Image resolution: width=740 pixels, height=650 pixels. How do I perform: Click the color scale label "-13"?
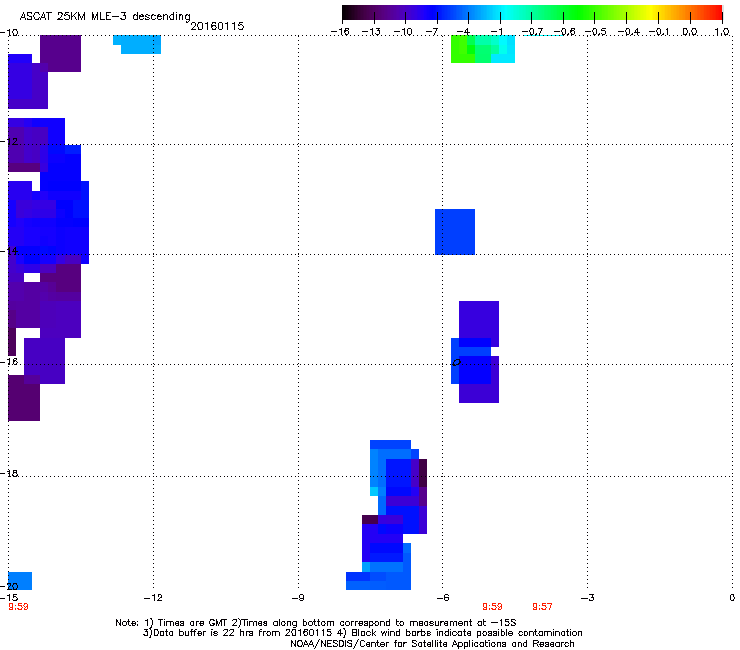(371, 32)
